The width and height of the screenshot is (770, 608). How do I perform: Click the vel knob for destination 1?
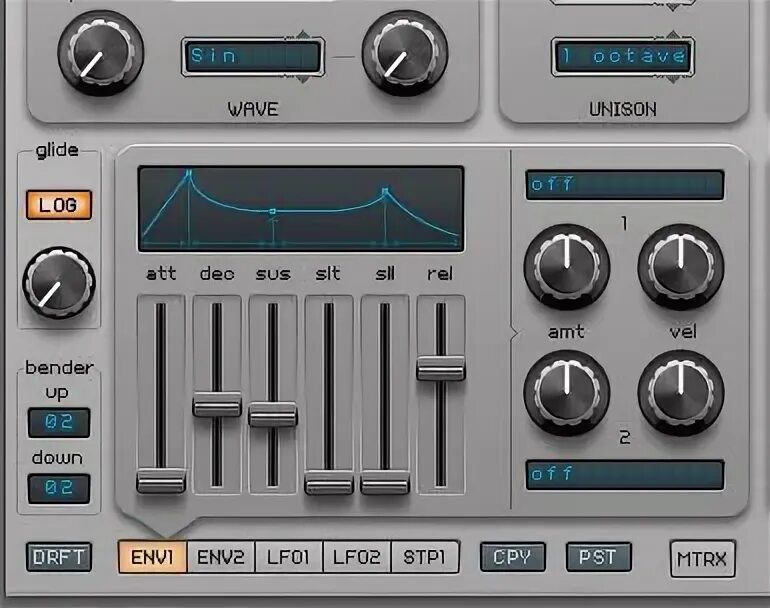(681, 267)
